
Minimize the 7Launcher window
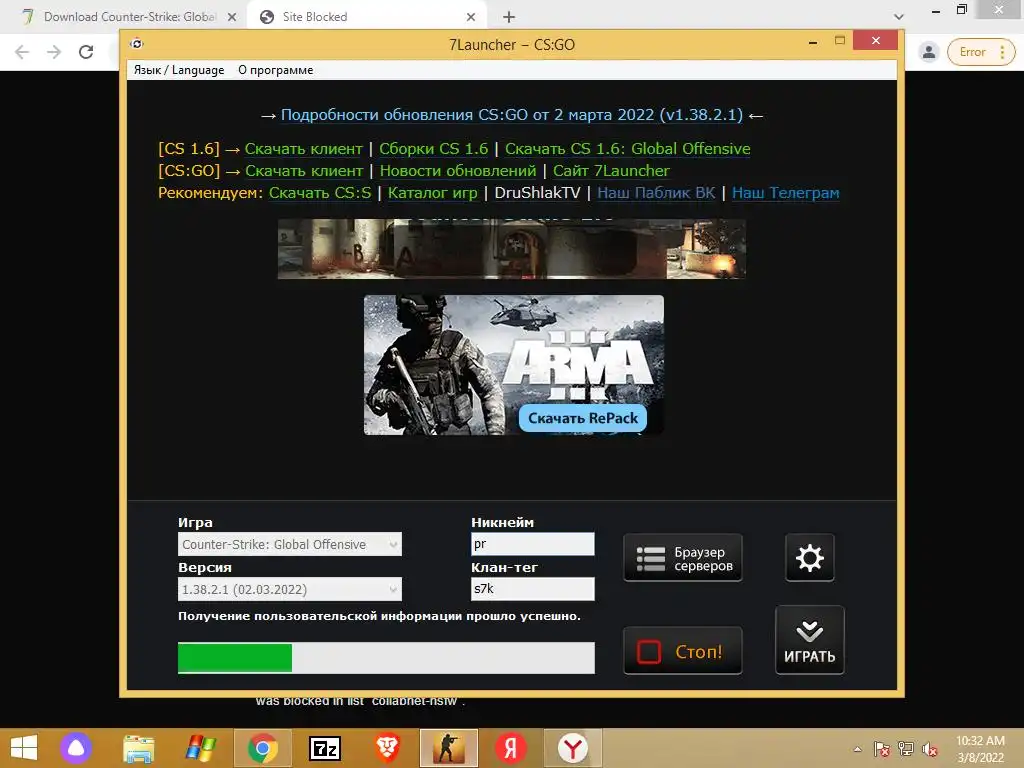812,42
